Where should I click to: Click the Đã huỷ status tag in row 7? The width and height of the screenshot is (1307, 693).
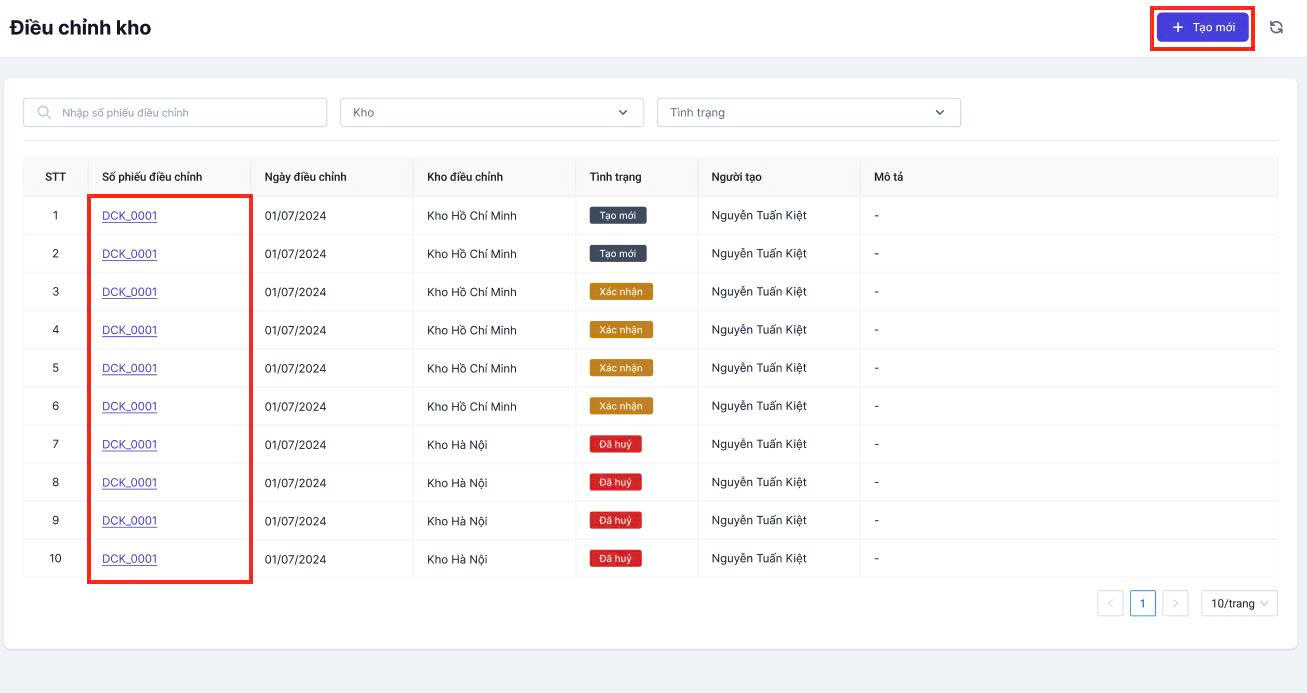615,444
